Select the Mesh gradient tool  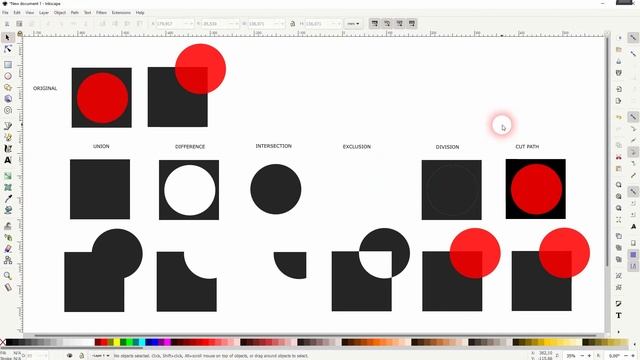[x=8, y=187]
